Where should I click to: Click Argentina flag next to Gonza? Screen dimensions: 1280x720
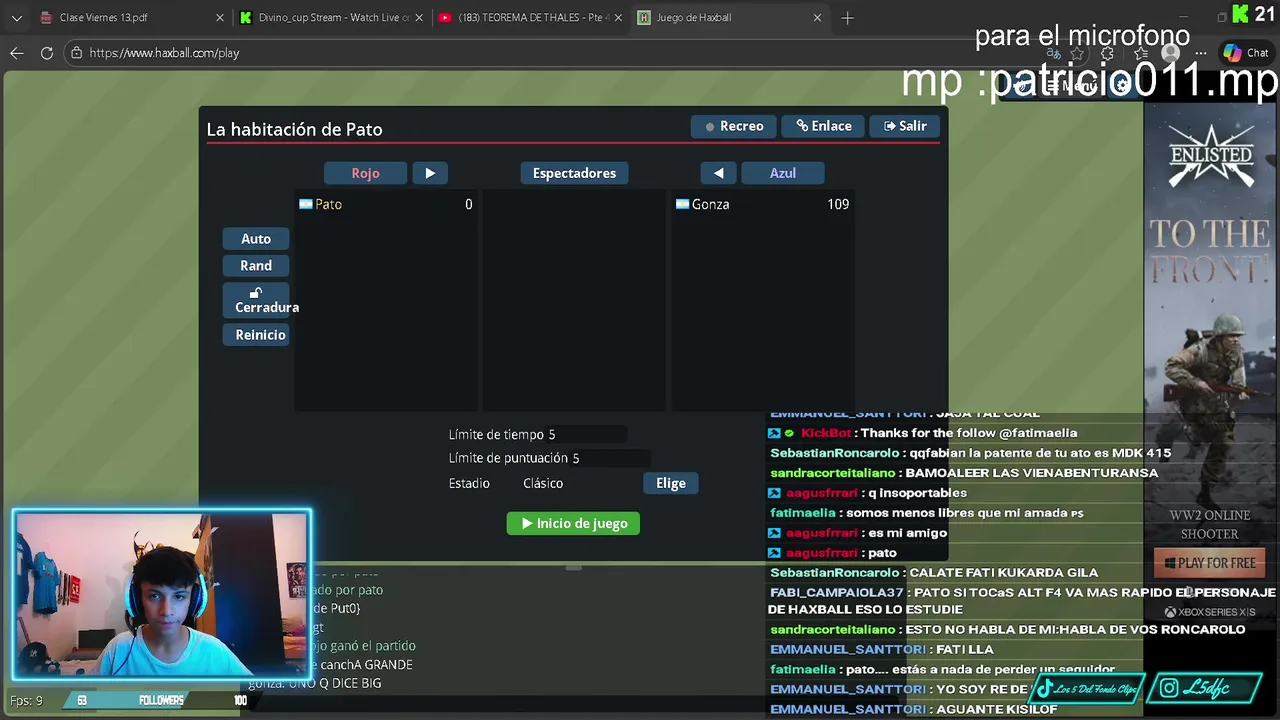682,204
